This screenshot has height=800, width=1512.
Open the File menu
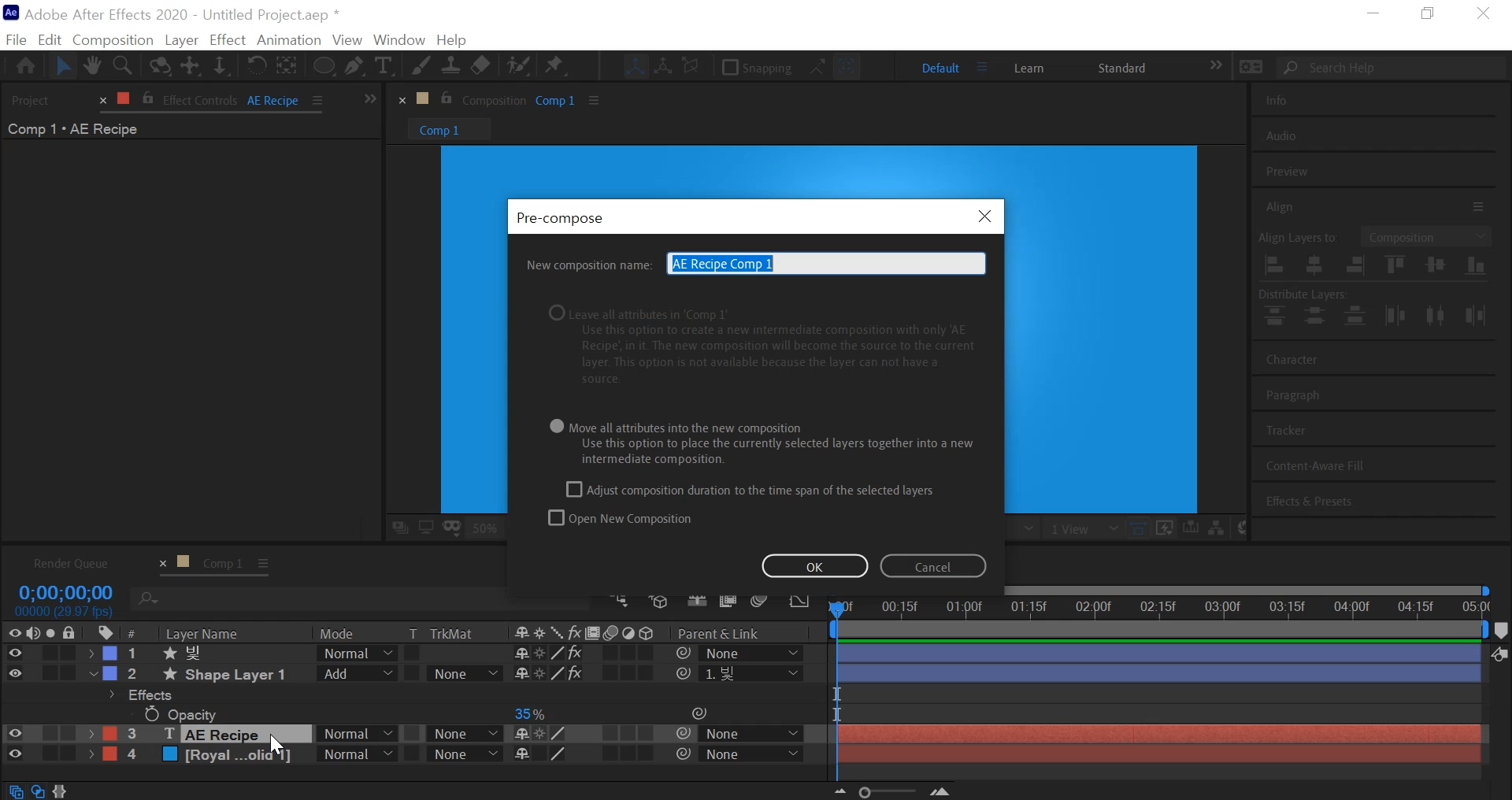click(x=16, y=39)
